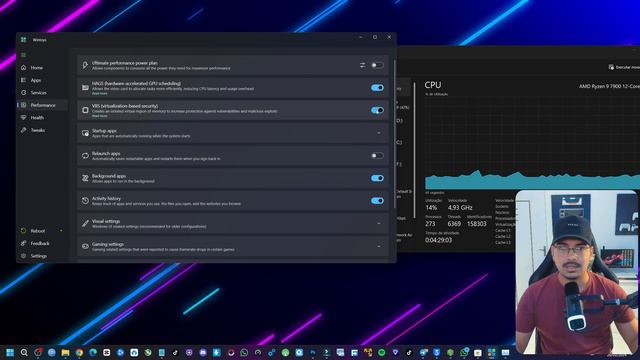Click the AMD Ryzen 9 7900 processor name

click(x=609, y=86)
